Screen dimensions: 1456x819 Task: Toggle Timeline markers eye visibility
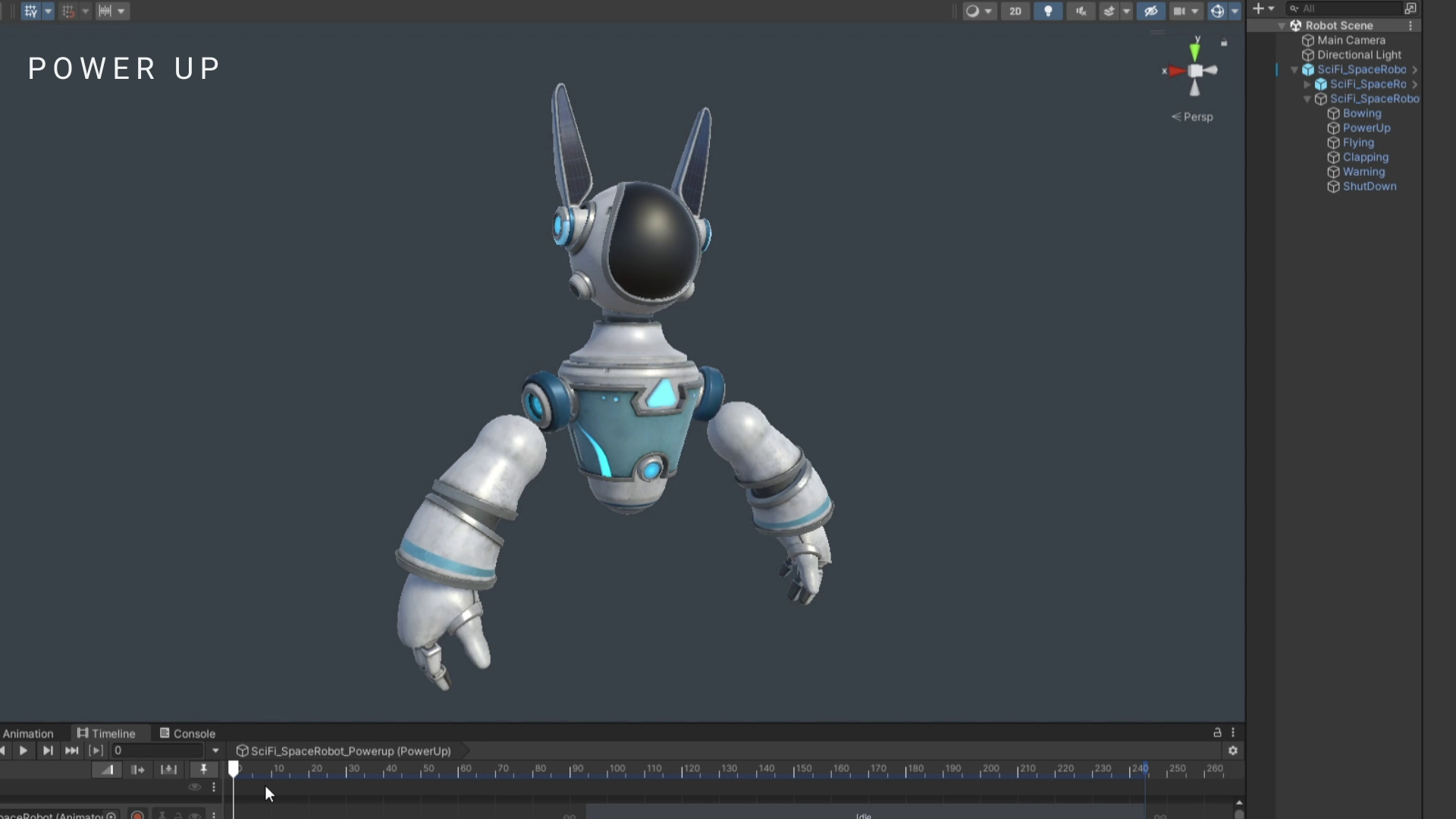pos(195,787)
